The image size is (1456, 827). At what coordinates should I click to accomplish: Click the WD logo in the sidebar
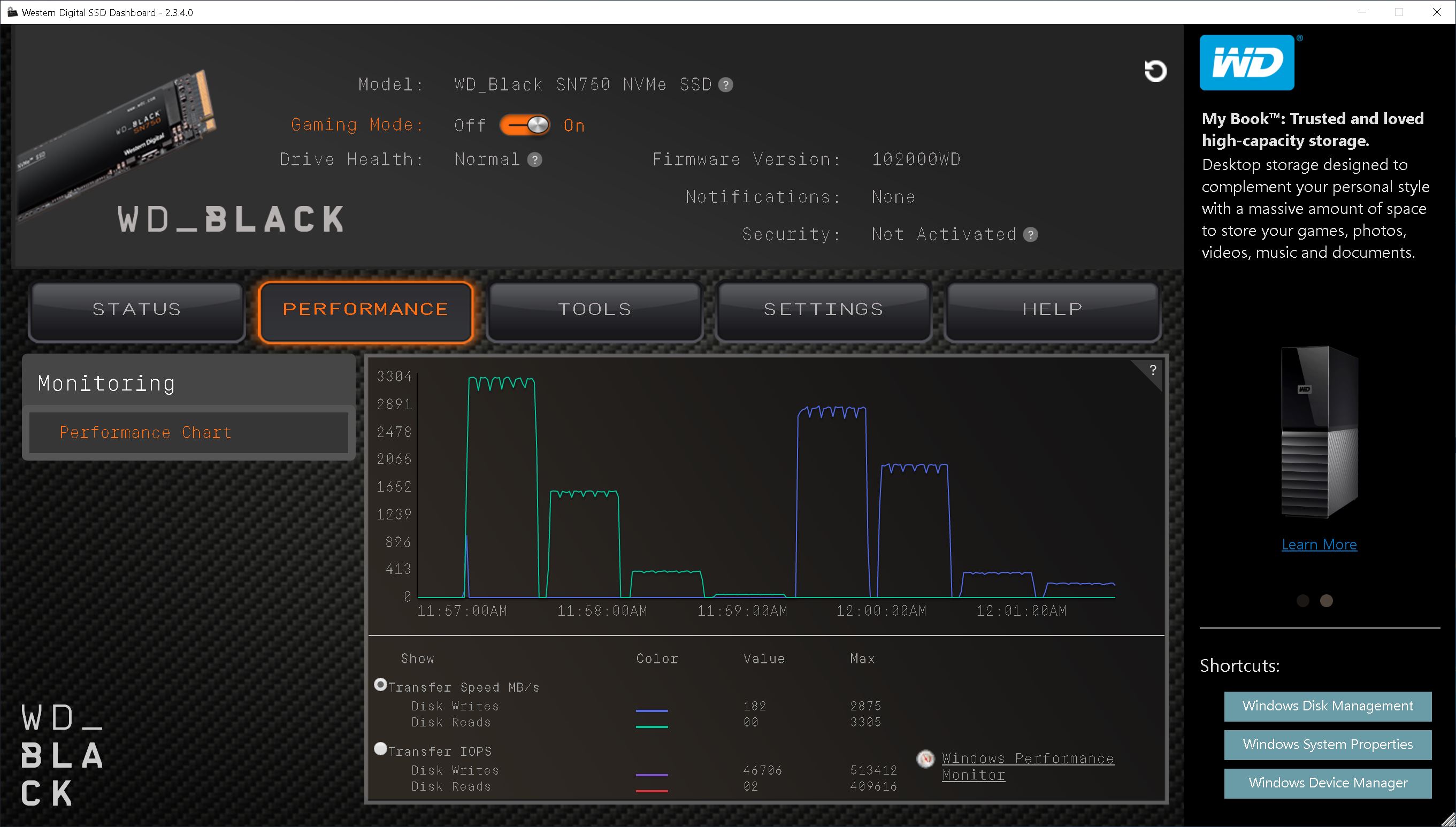tap(1247, 63)
